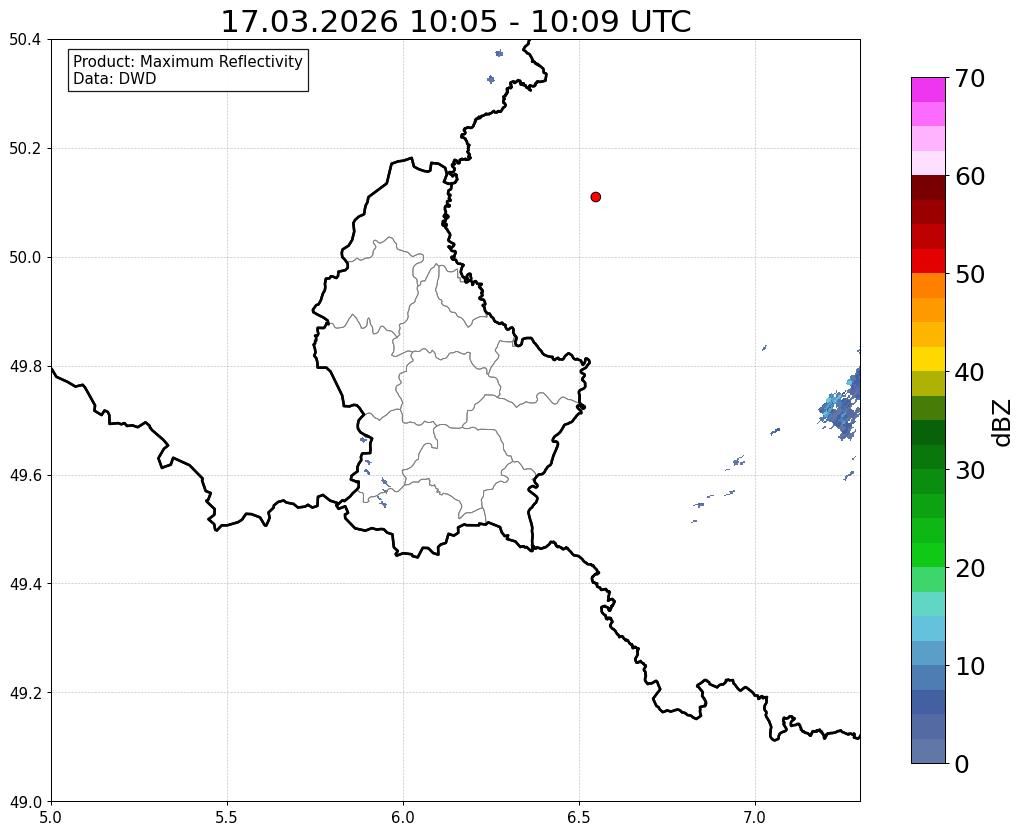Screen dimensions: 1023x834
Task: Click the magenta top colorbar swatch
Action: pyautogui.click(x=928, y=90)
